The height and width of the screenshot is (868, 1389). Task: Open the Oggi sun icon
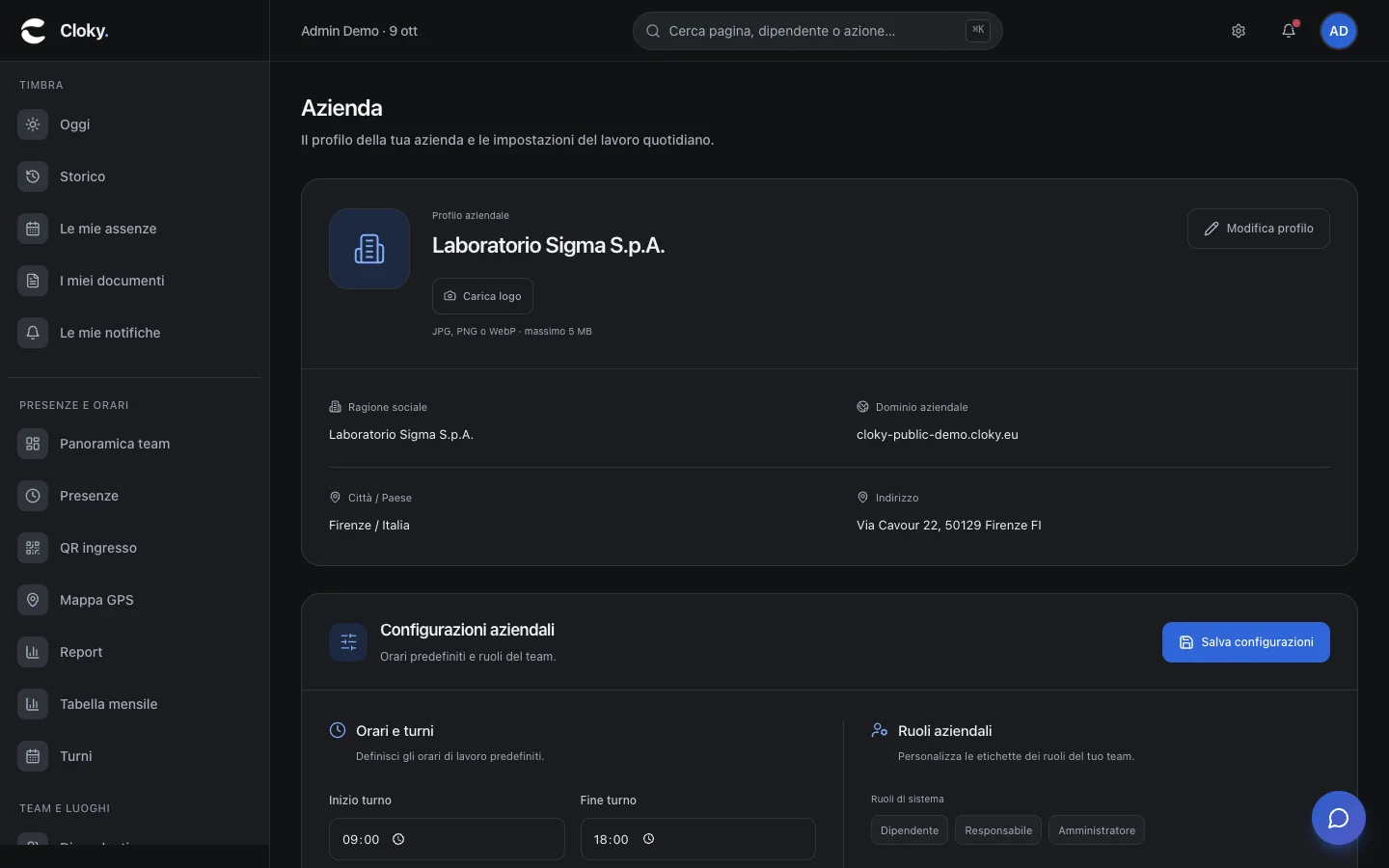point(33,124)
